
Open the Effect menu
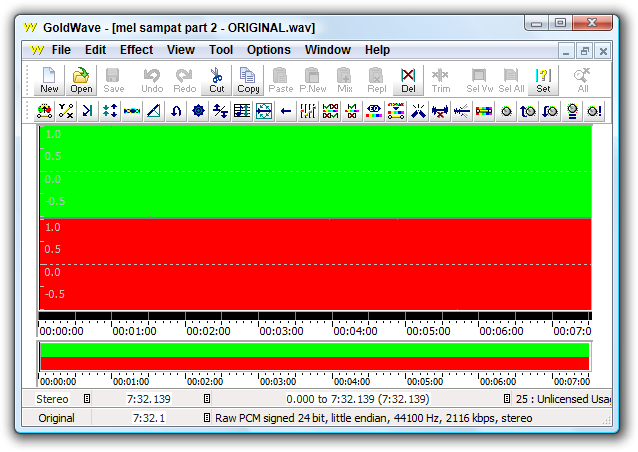pyautogui.click(x=136, y=50)
